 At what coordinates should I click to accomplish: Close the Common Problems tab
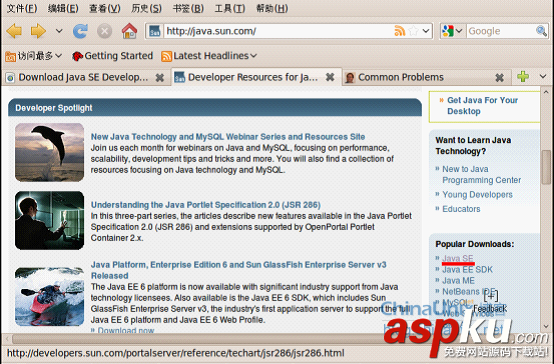pos(499,77)
